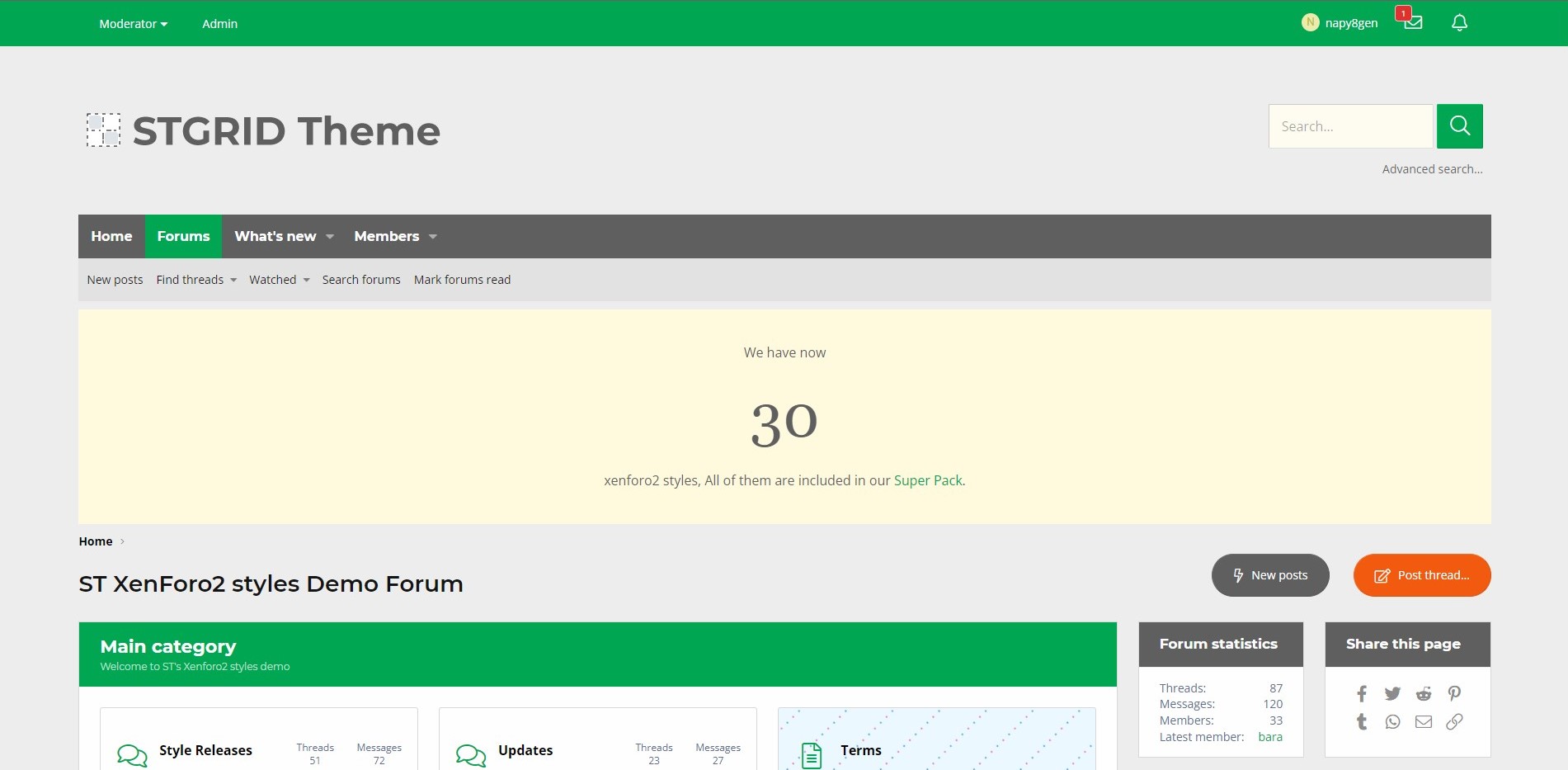Click the gray New posts button
Viewport: 1568px width, 770px height.
click(1270, 575)
